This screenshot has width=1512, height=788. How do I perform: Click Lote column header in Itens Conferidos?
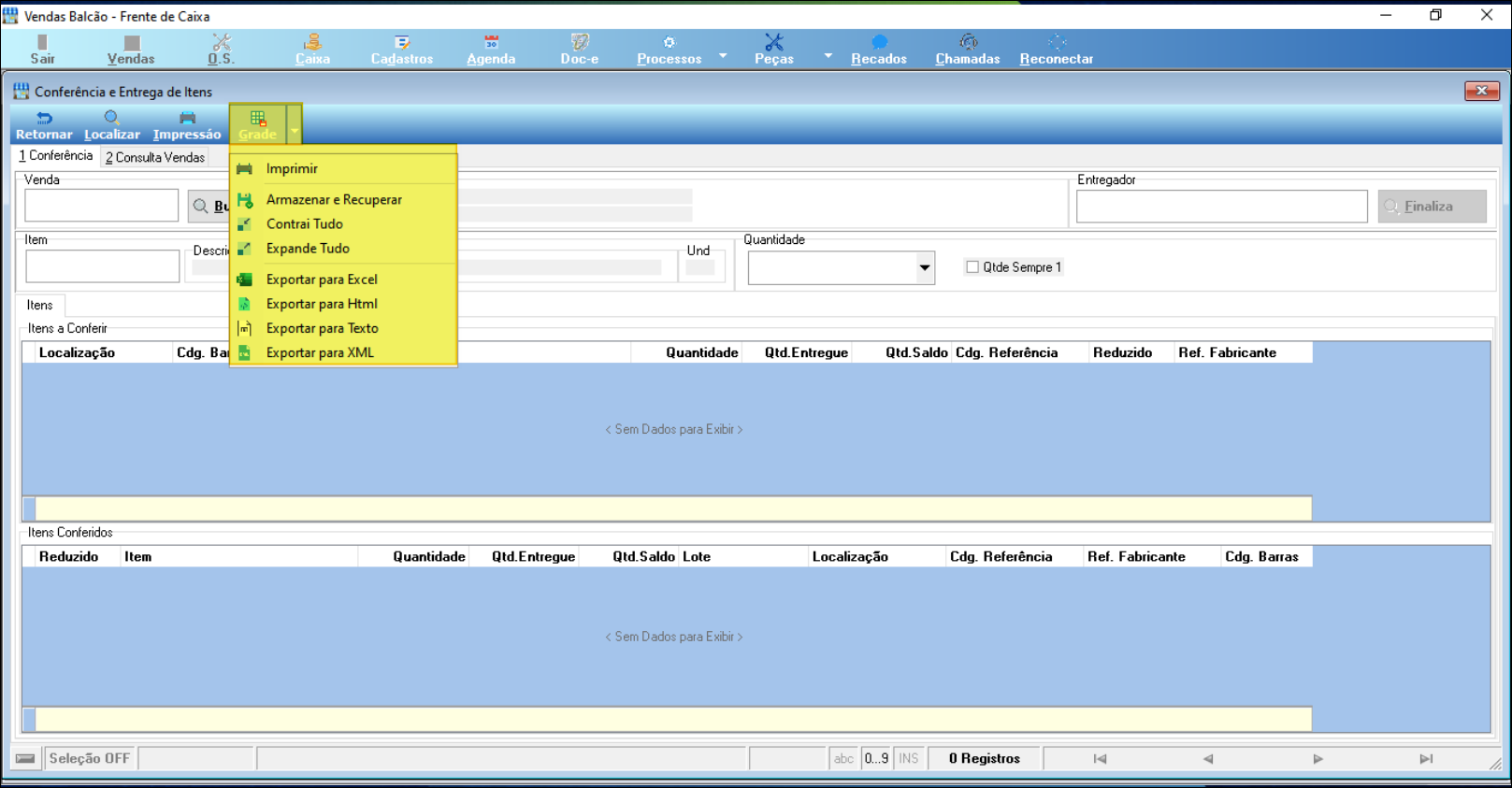coord(742,556)
